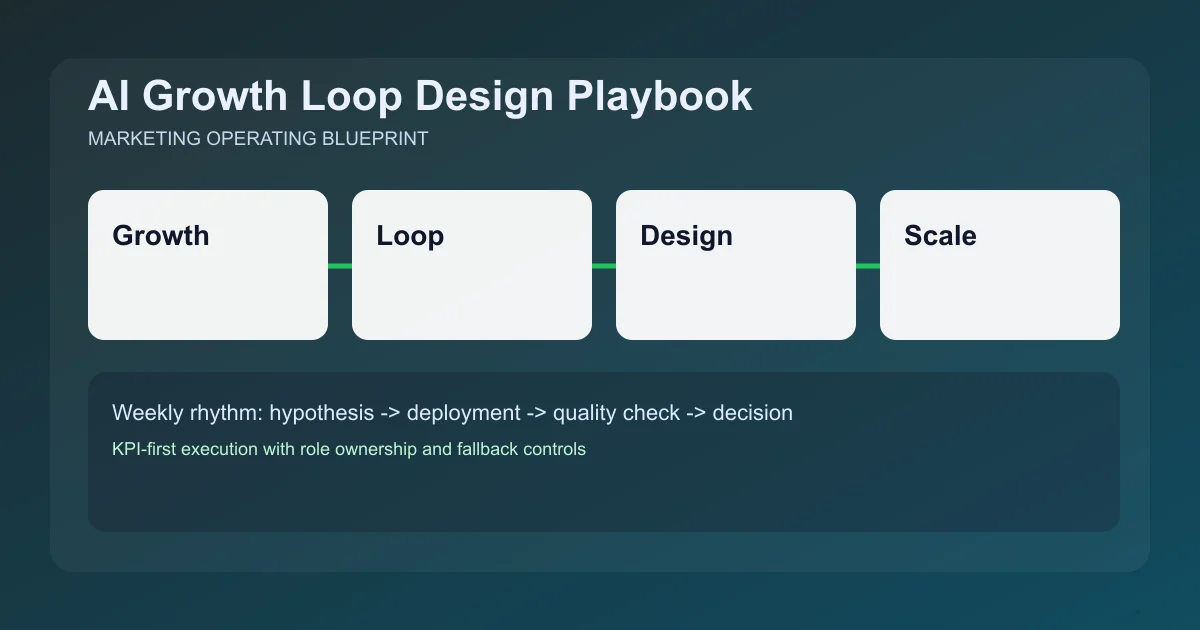
Task: Click the weekly rhythm description text
Action: (x=452, y=412)
